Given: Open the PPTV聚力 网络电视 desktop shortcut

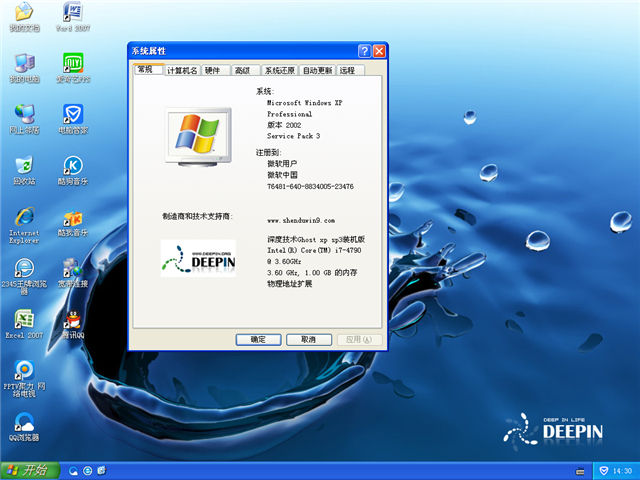Looking at the screenshot, I should click(24, 379).
